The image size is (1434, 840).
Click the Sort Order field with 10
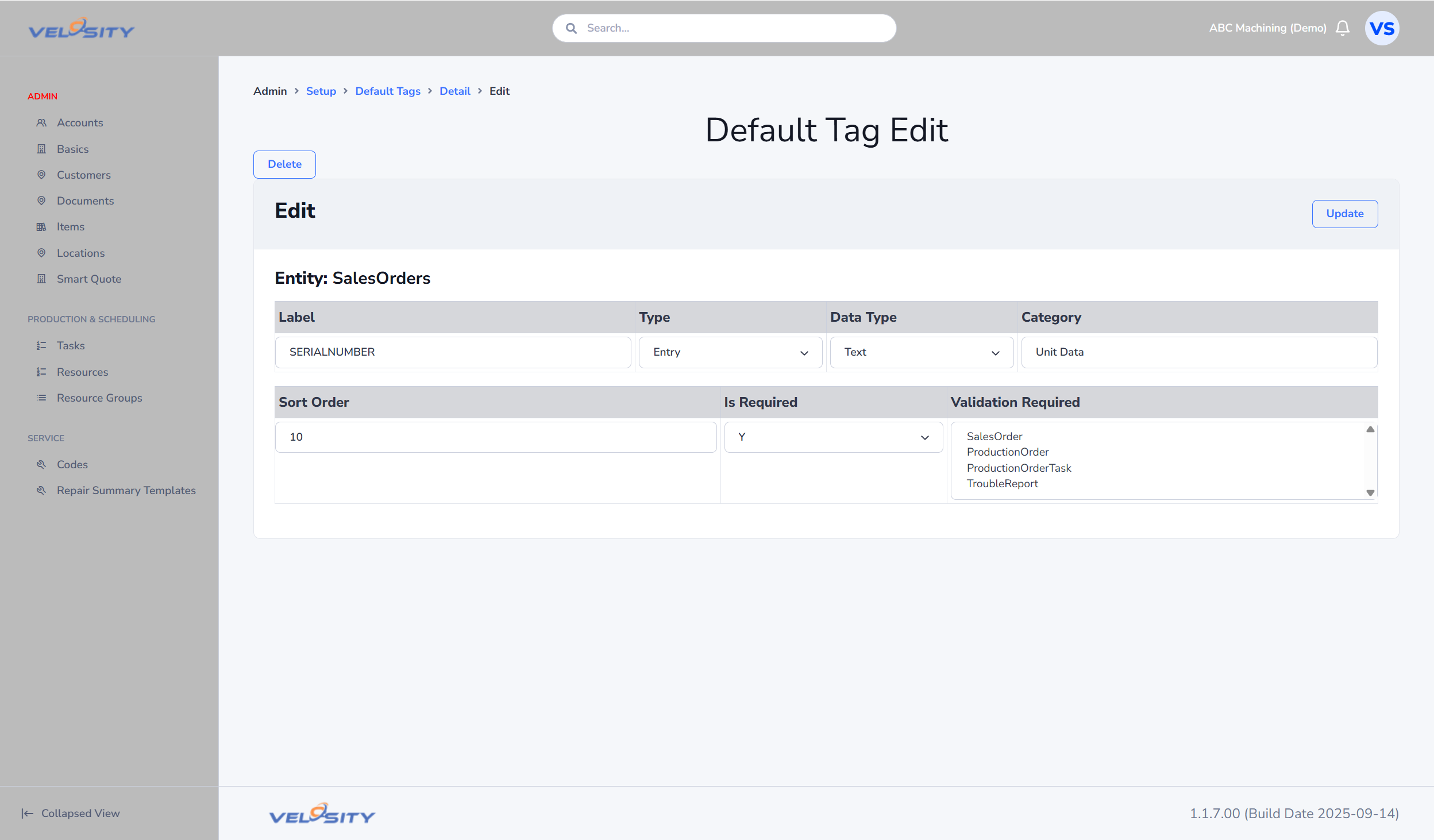point(496,437)
